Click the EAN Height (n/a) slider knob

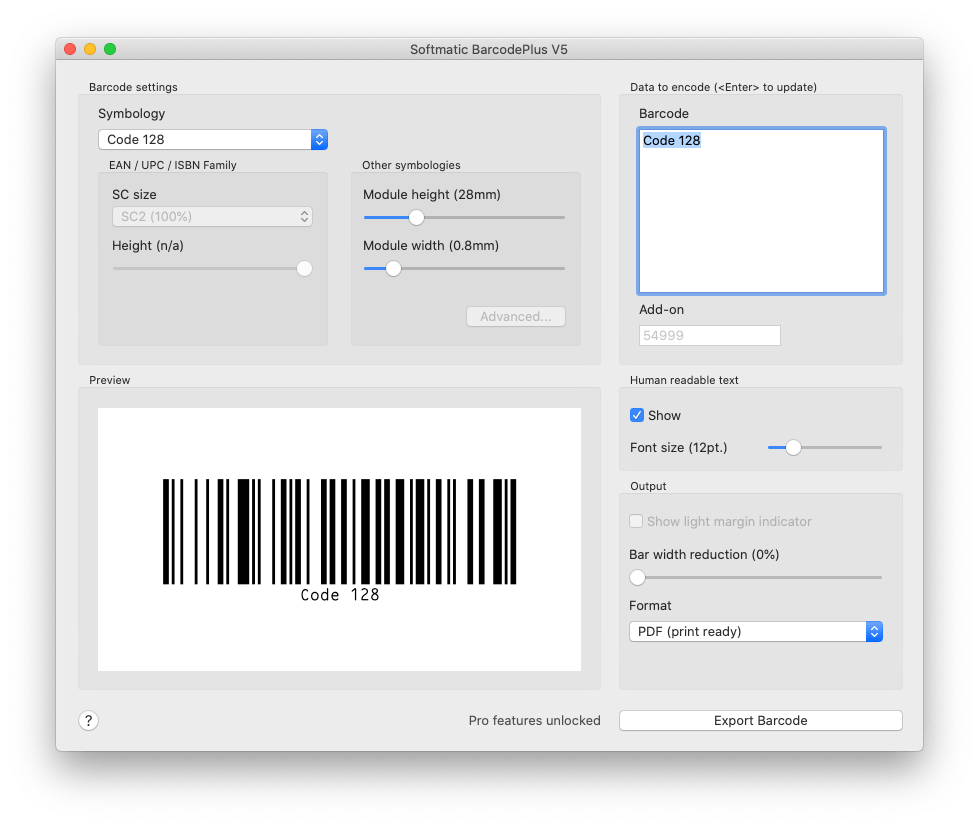[x=304, y=269]
